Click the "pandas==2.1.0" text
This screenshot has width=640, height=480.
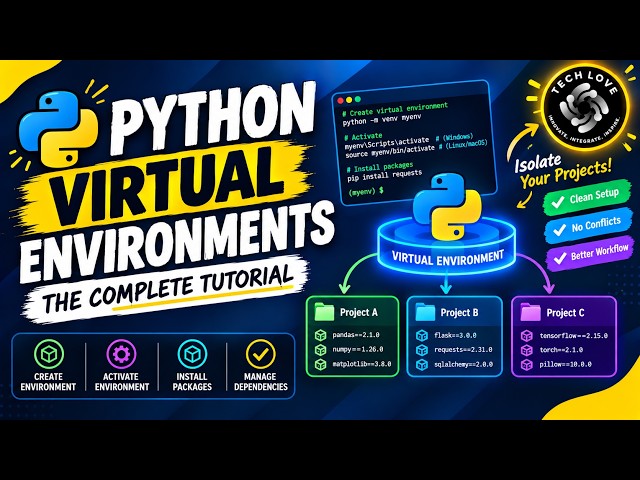[356, 335]
